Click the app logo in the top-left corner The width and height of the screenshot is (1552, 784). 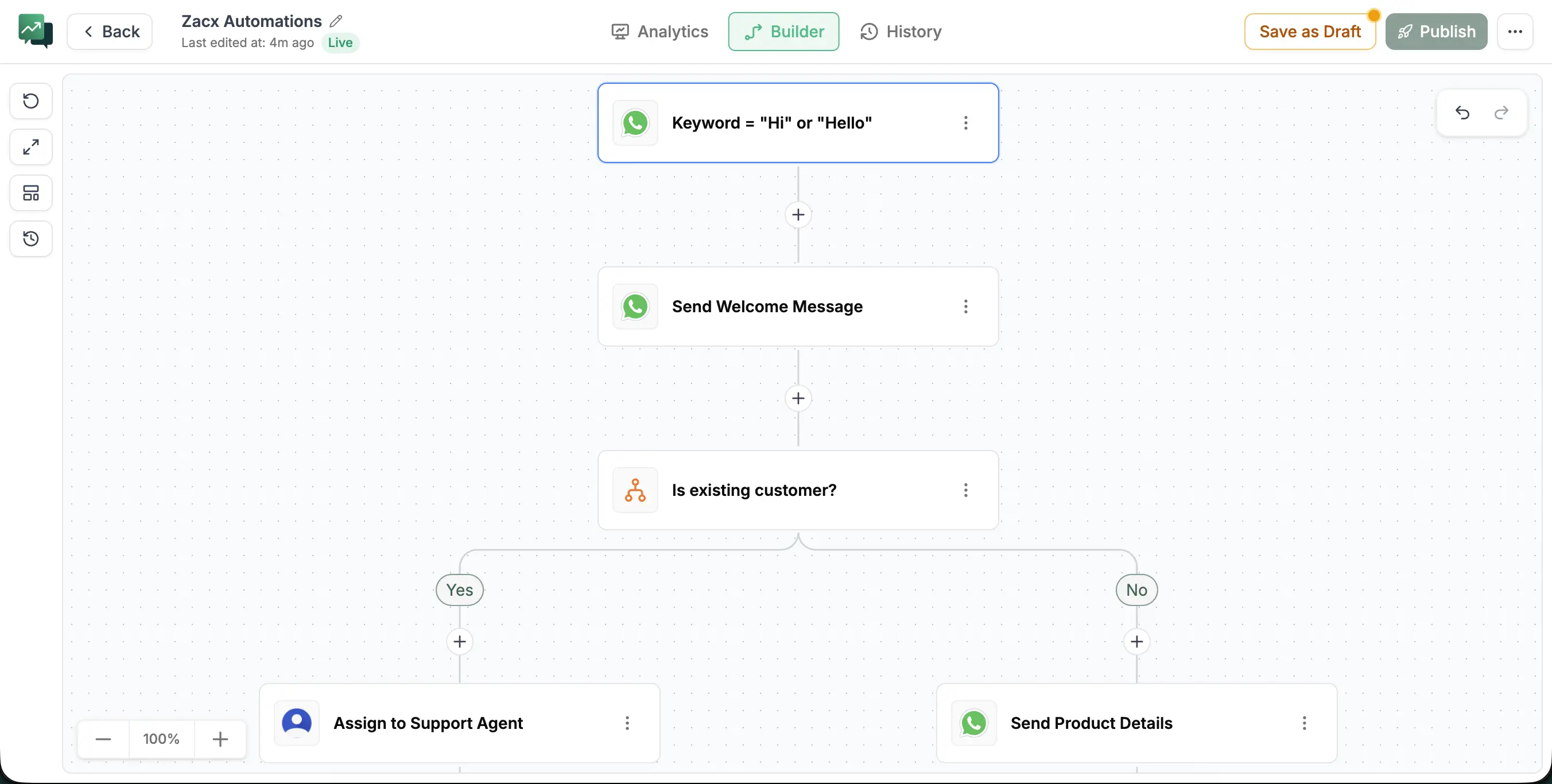(36, 31)
